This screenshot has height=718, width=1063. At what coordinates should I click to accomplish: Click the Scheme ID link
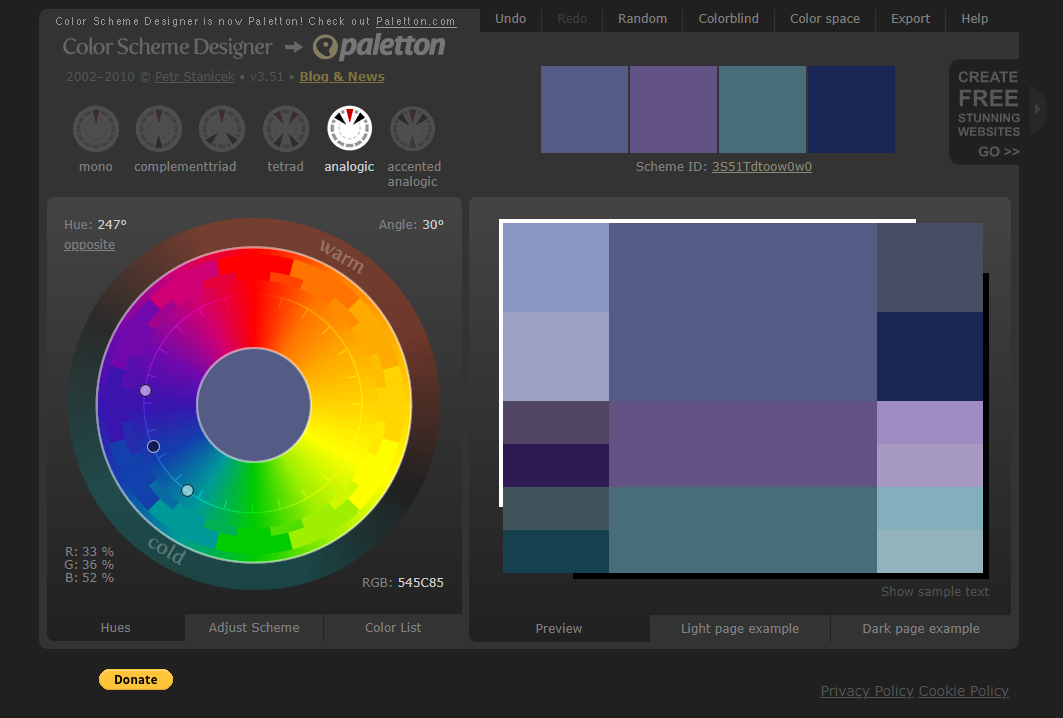[761, 167]
